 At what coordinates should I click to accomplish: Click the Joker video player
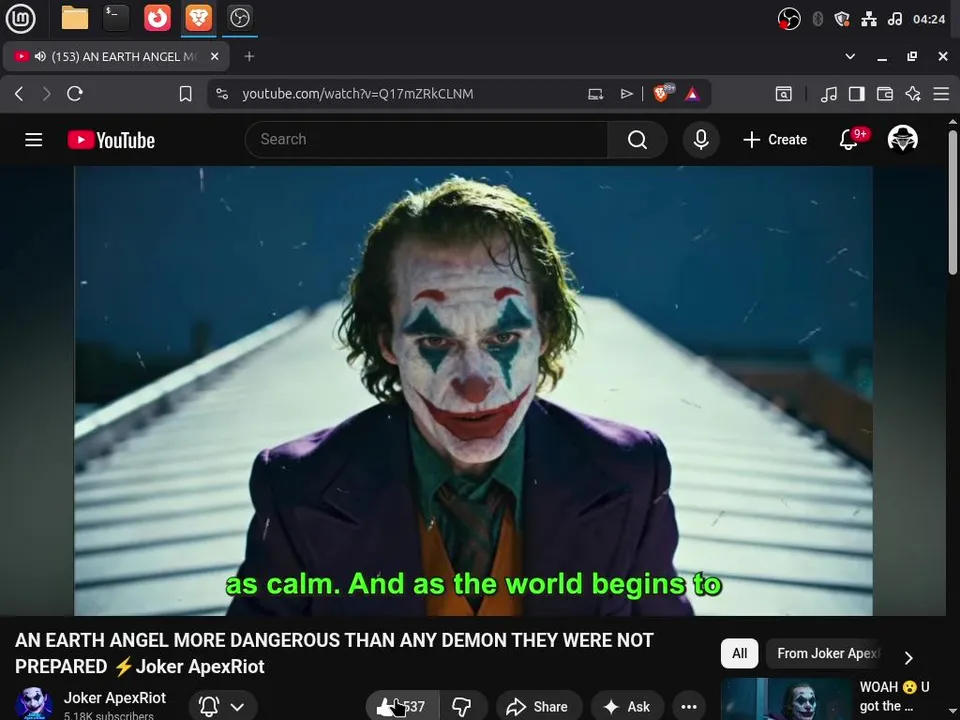[473, 391]
